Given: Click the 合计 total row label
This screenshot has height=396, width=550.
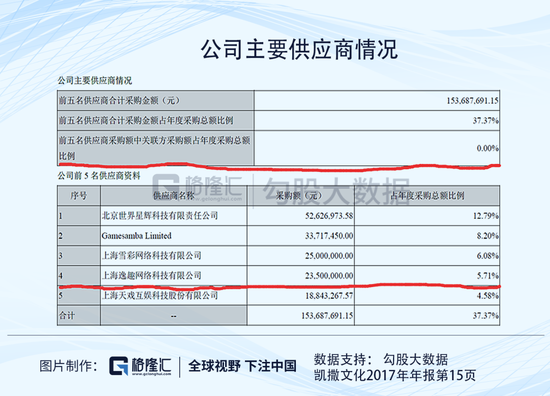Looking at the screenshot, I should (67, 316).
